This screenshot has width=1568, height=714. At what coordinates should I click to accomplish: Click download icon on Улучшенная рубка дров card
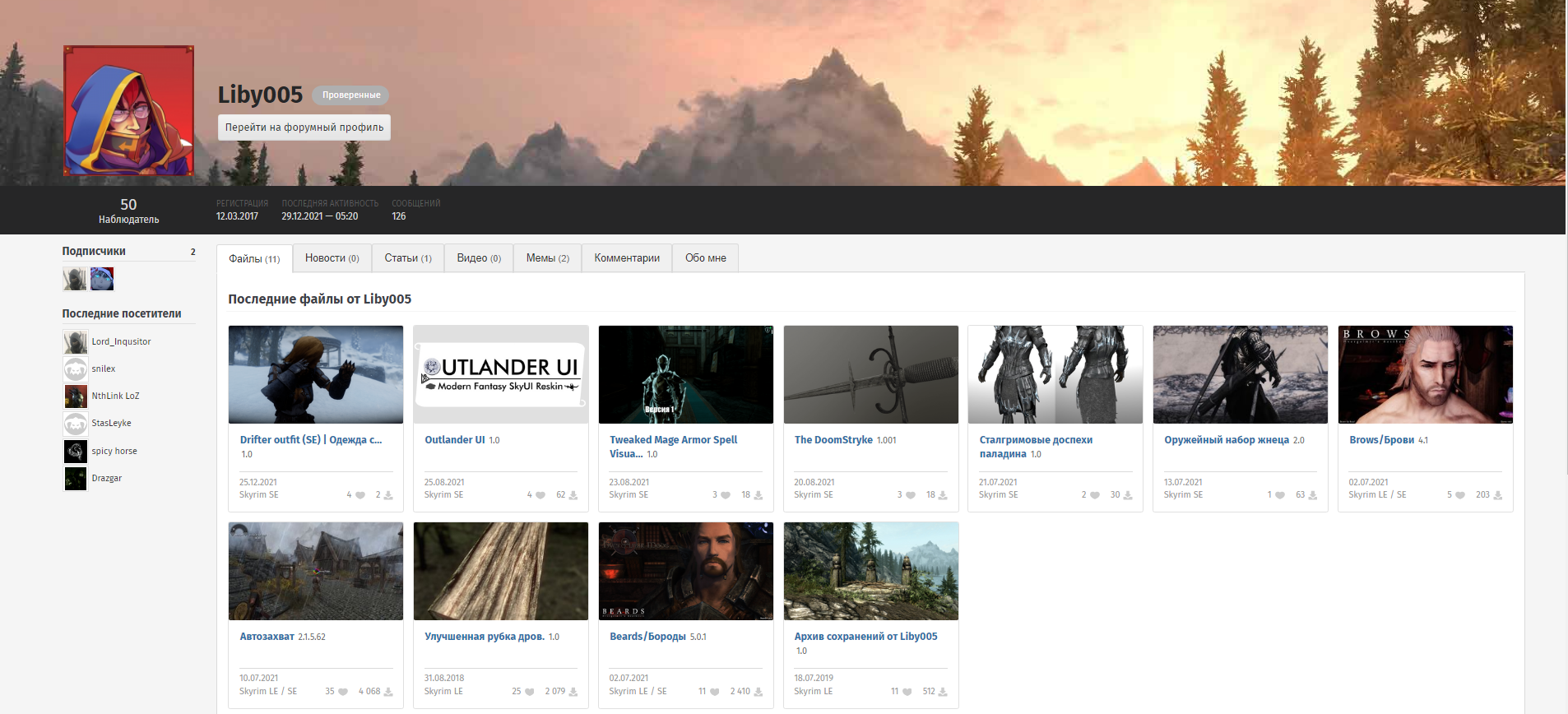(x=573, y=692)
